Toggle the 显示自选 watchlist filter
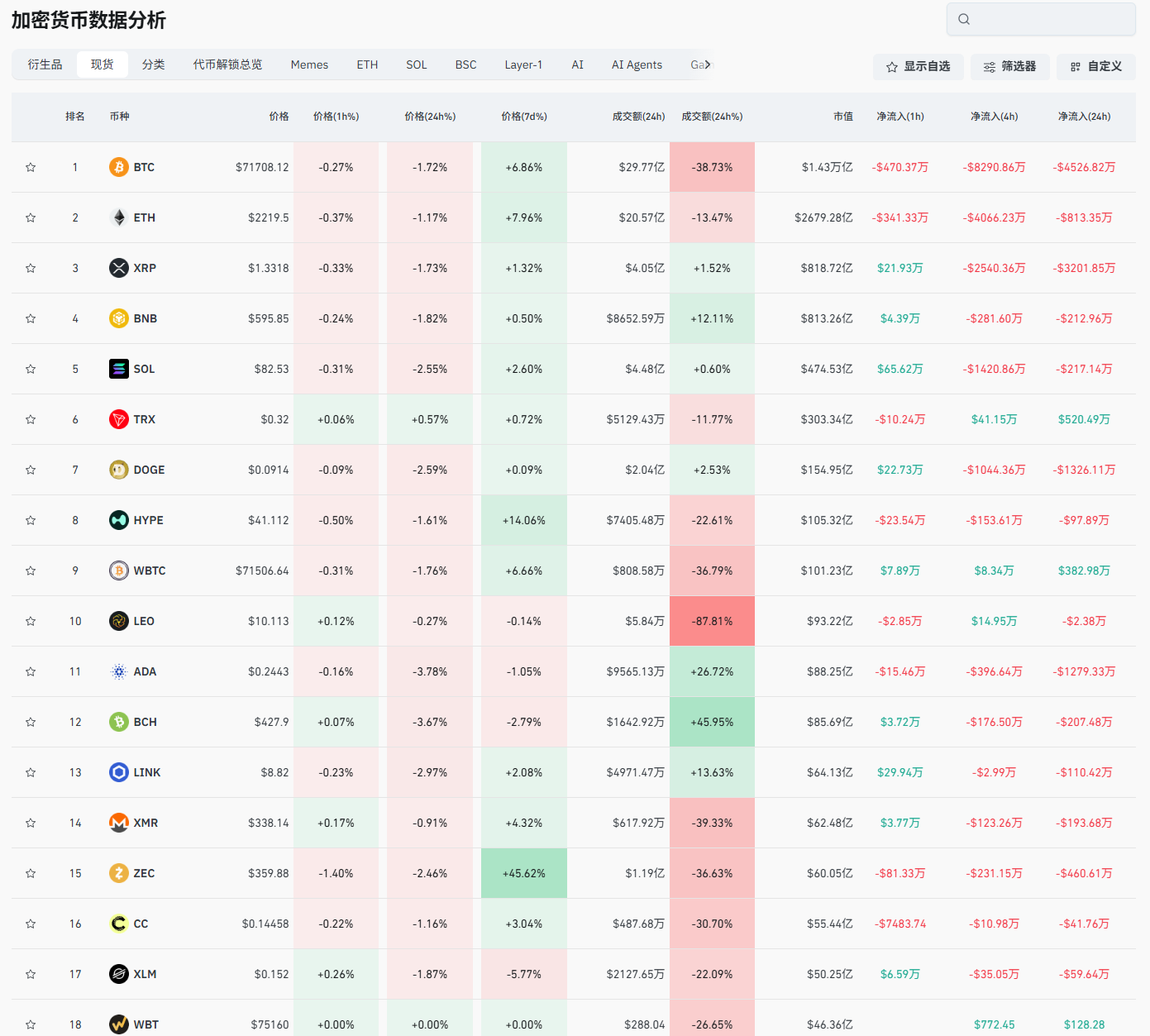 [x=918, y=67]
